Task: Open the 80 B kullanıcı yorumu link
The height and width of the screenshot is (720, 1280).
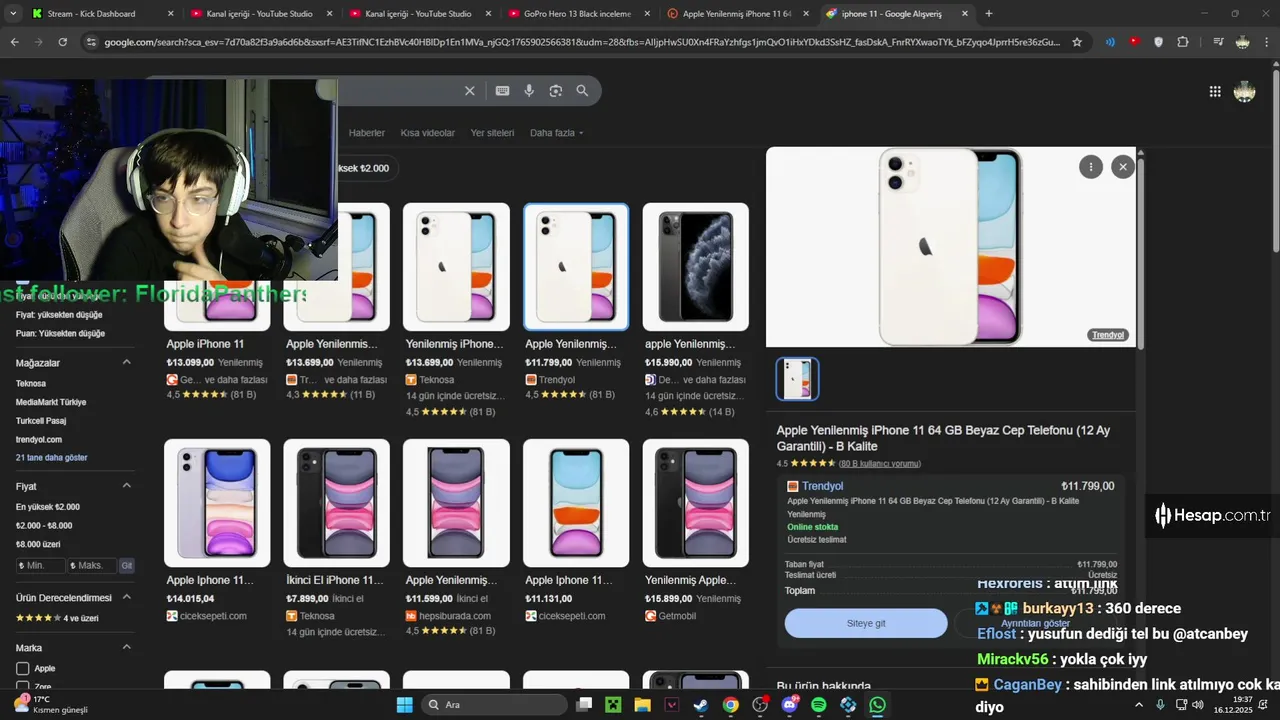Action: pos(879,464)
